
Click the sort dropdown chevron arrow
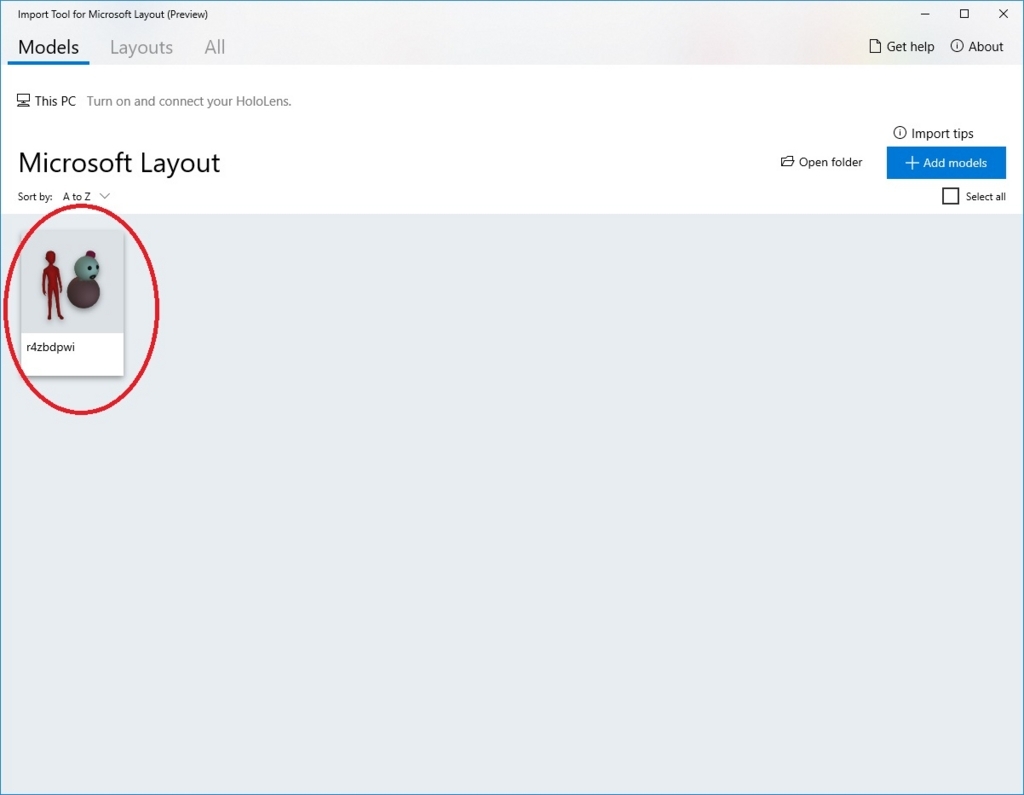point(104,196)
